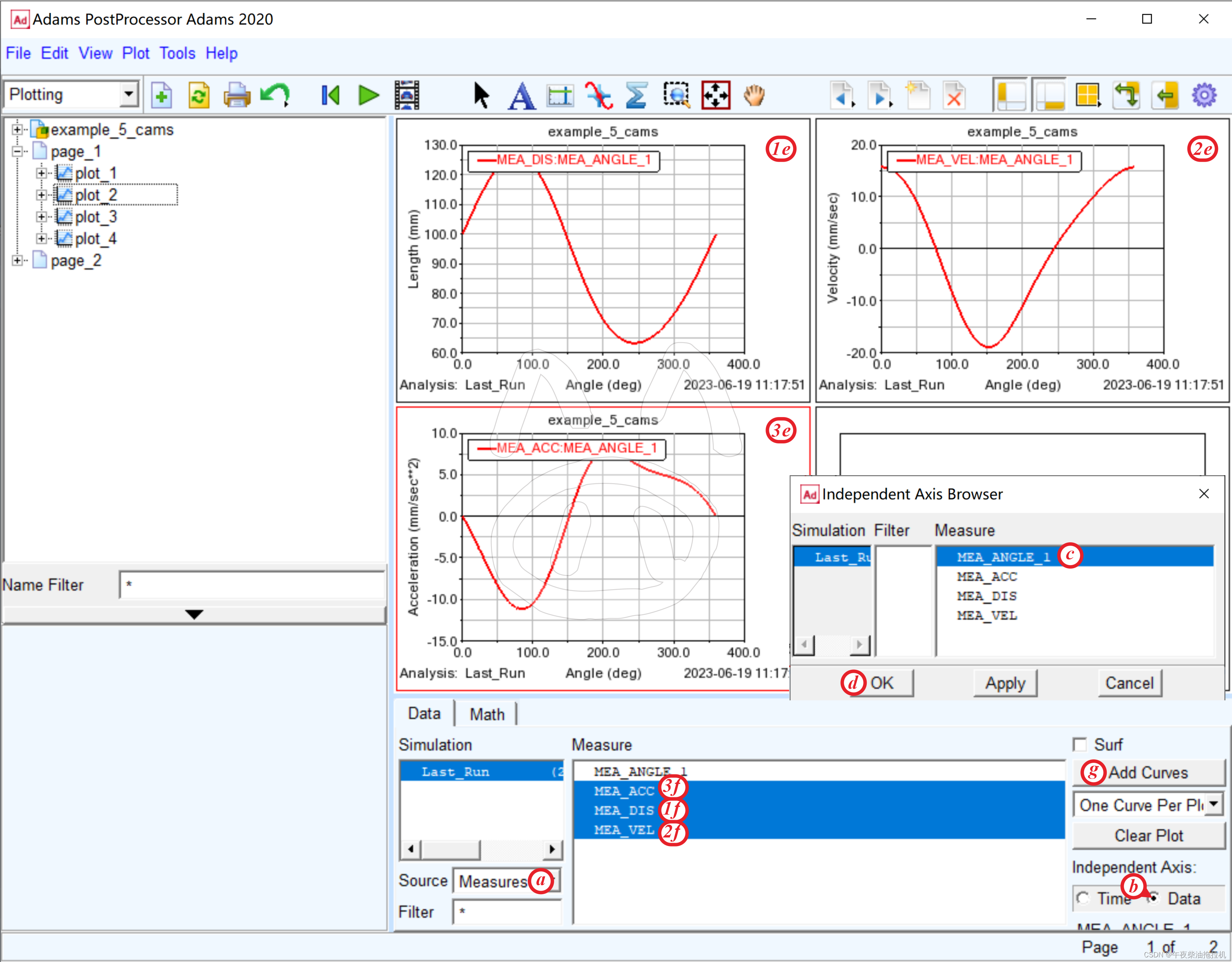Enable the Surf checkbox
The image size is (1232, 962).
point(1080,744)
